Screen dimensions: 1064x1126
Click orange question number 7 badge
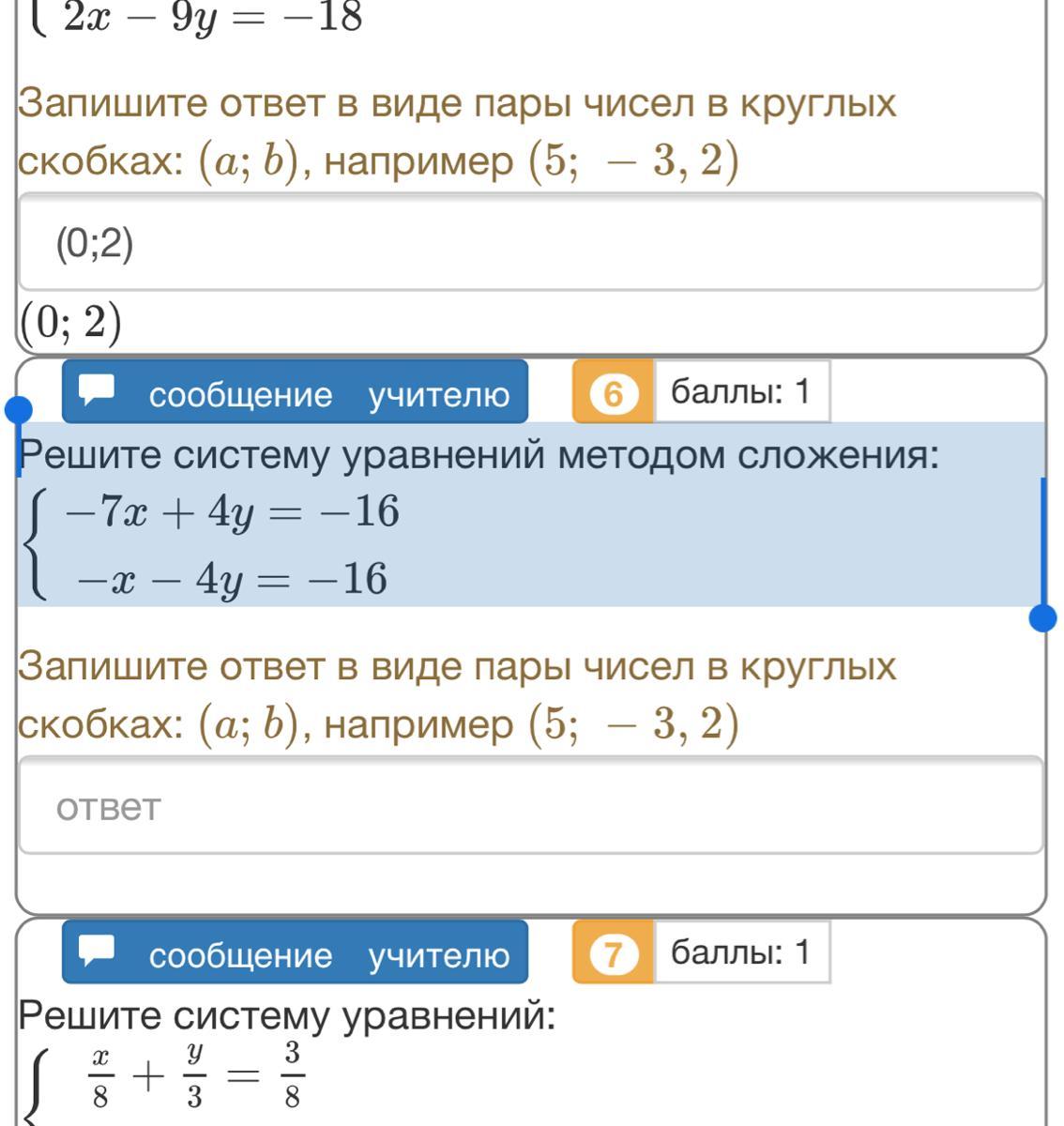(x=613, y=954)
